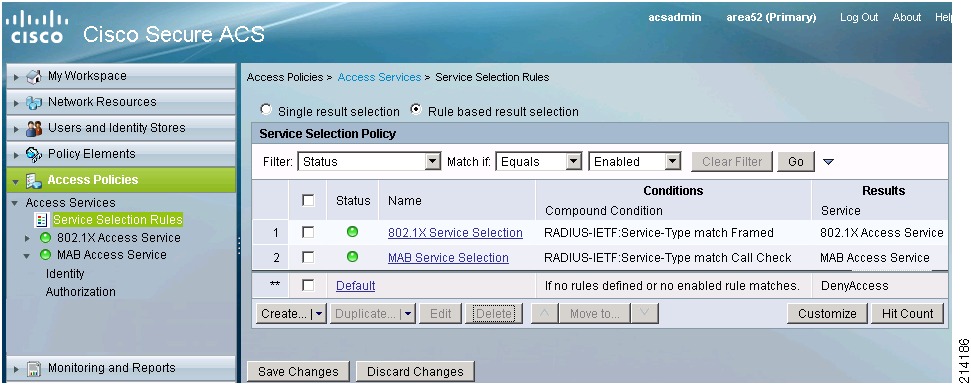Collapse the MAB Access Service tree node
Image resolution: width=971 pixels, height=385 pixels.
[27, 256]
